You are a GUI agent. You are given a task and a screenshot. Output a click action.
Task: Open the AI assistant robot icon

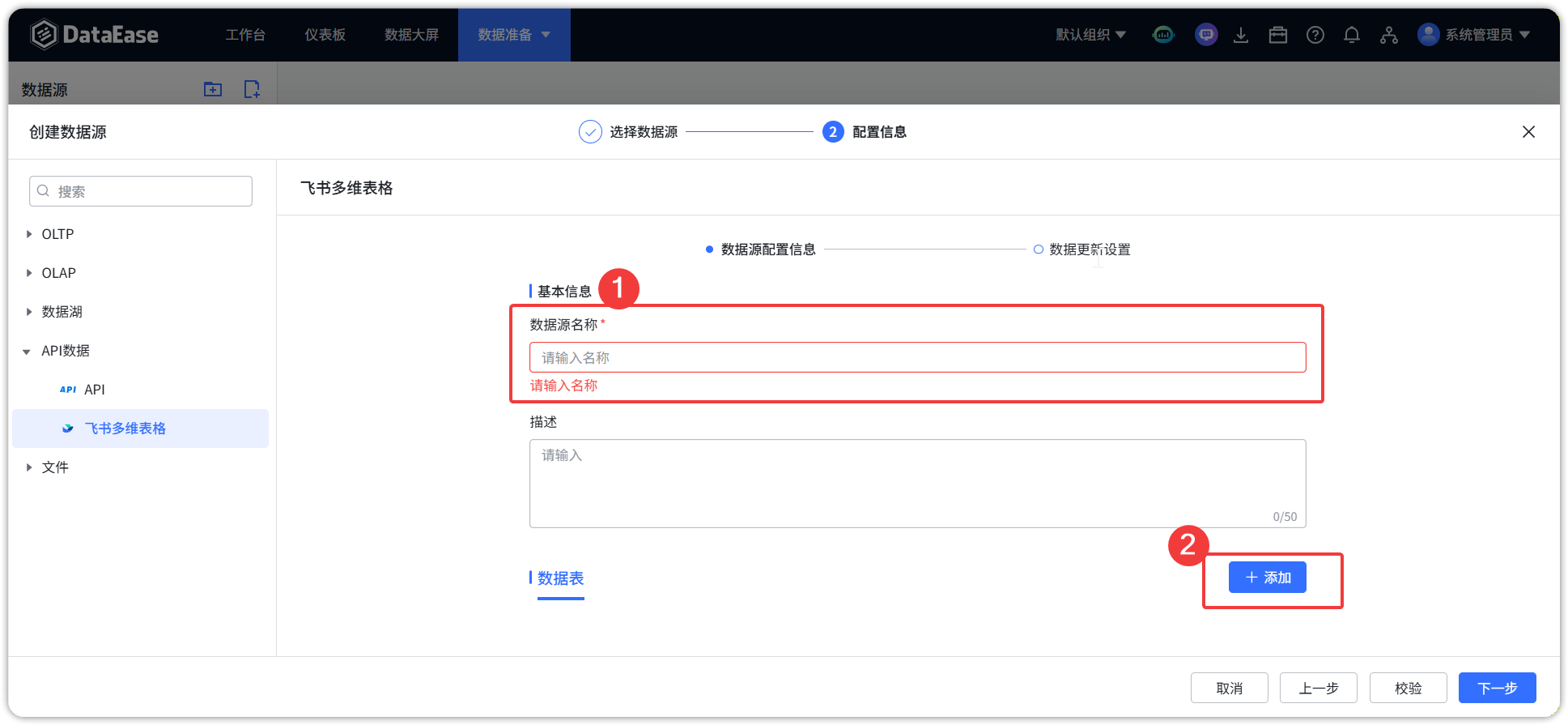click(x=1163, y=35)
